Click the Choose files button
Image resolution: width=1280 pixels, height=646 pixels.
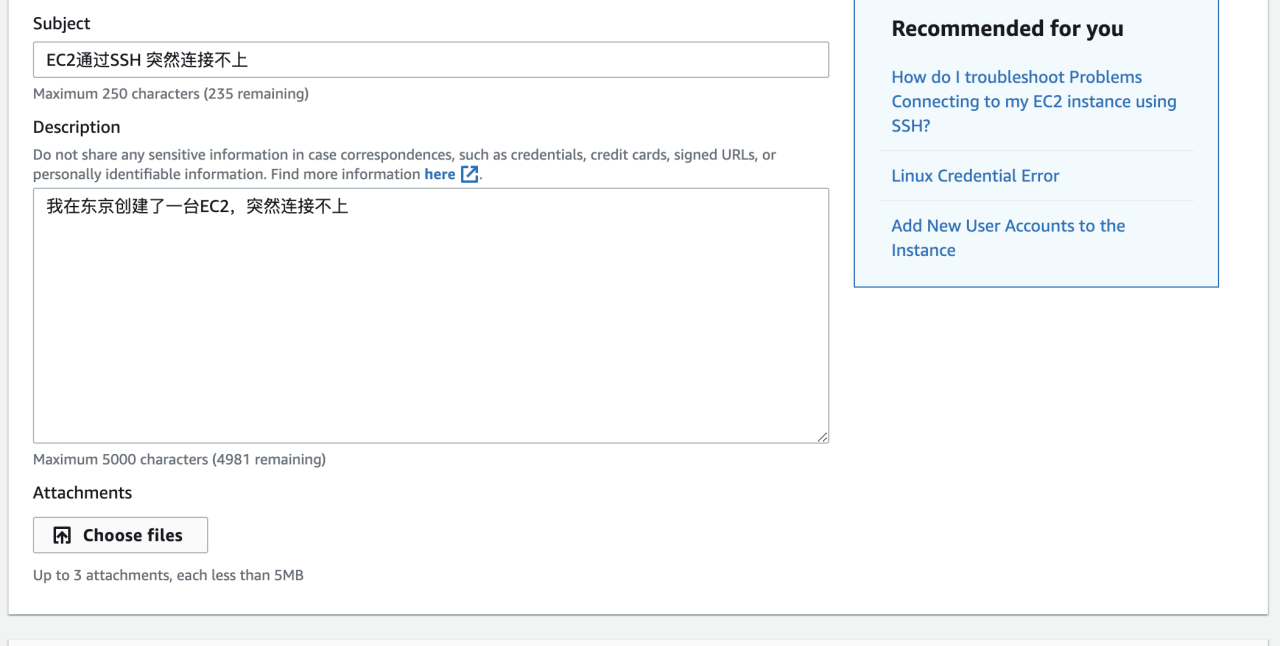pyautogui.click(x=120, y=535)
